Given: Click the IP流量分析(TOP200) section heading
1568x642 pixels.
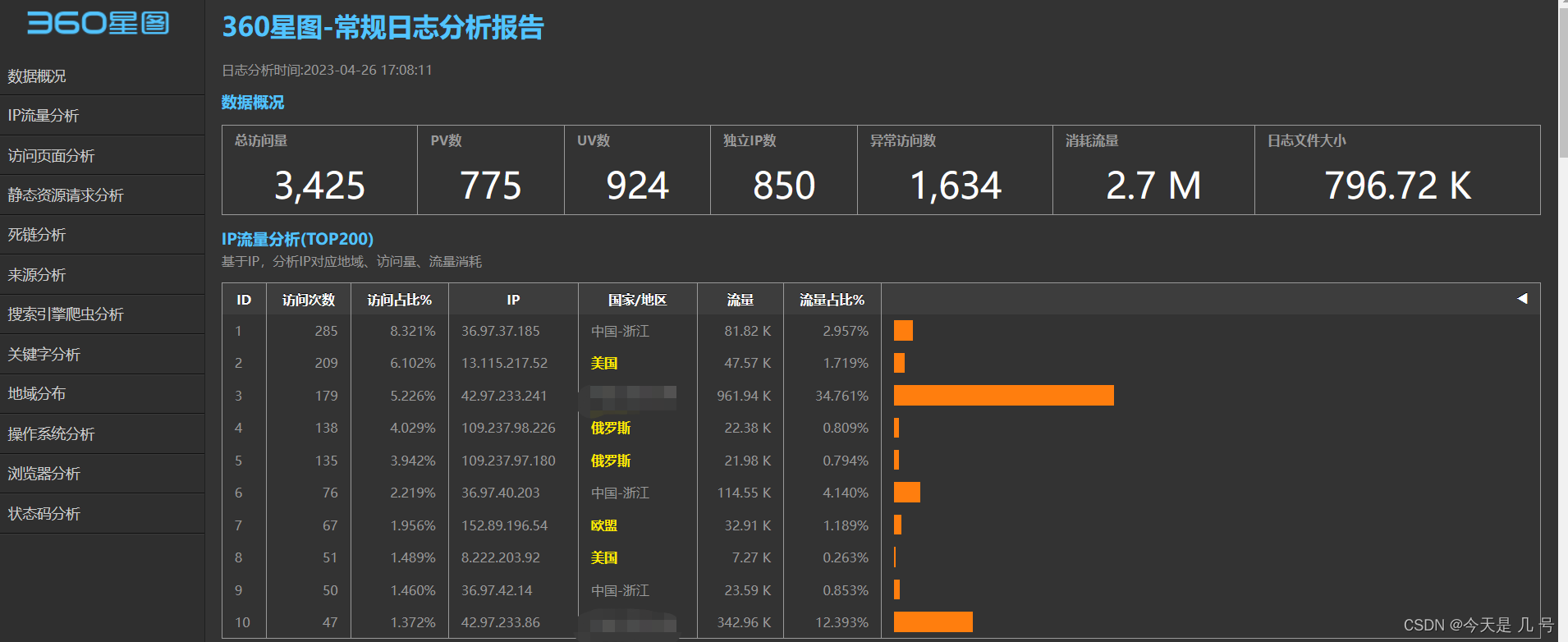Looking at the screenshot, I should click(x=297, y=239).
